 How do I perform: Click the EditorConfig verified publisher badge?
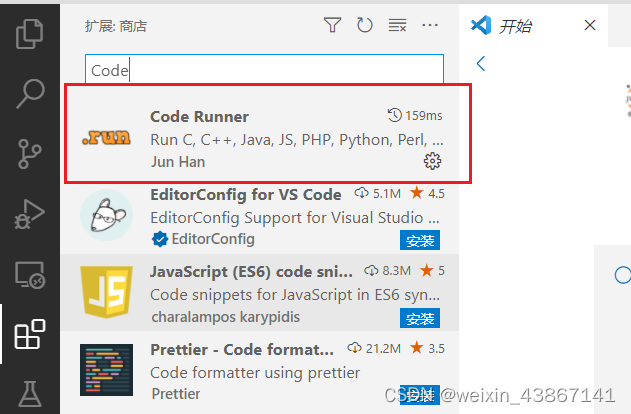(x=159, y=239)
